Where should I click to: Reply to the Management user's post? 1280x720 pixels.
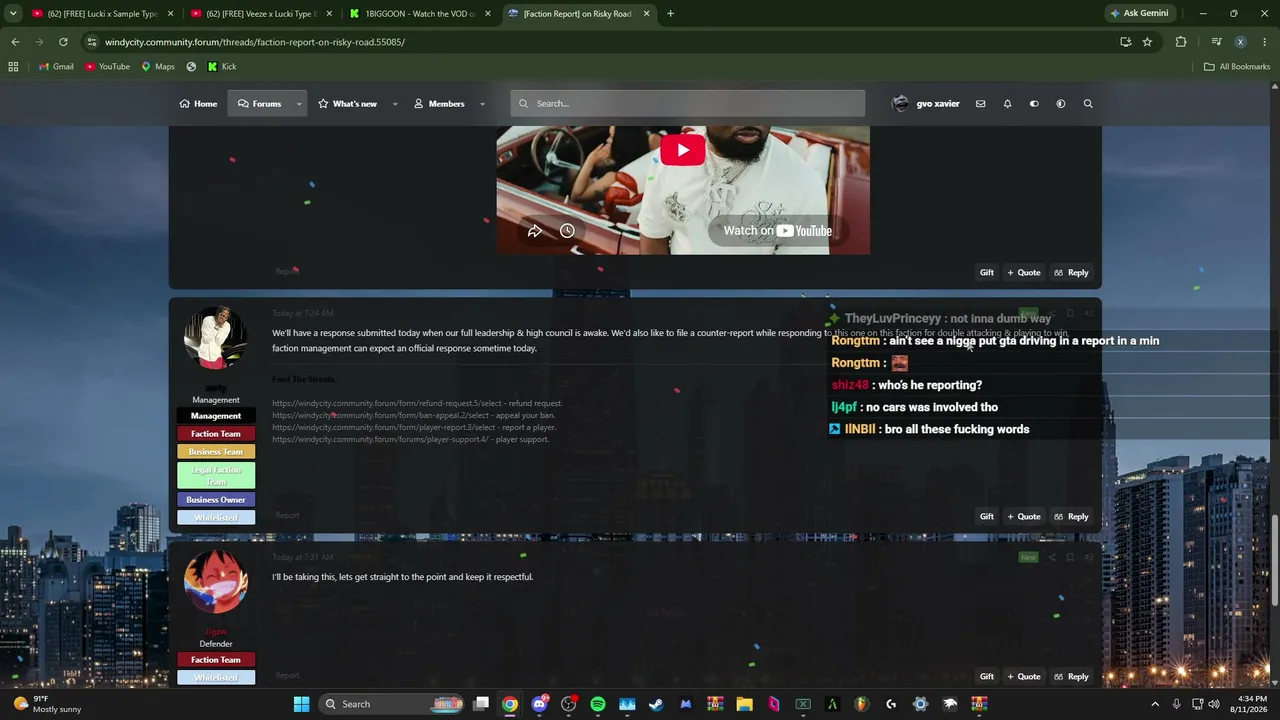pyautogui.click(x=1072, y=517)
